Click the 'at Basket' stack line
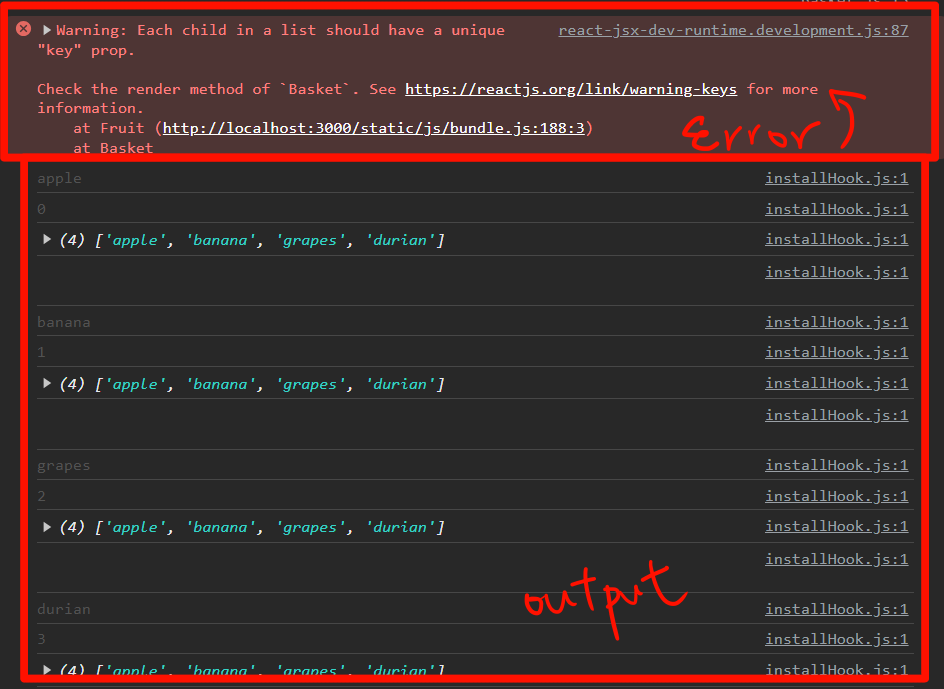 [x=113, y=148]
